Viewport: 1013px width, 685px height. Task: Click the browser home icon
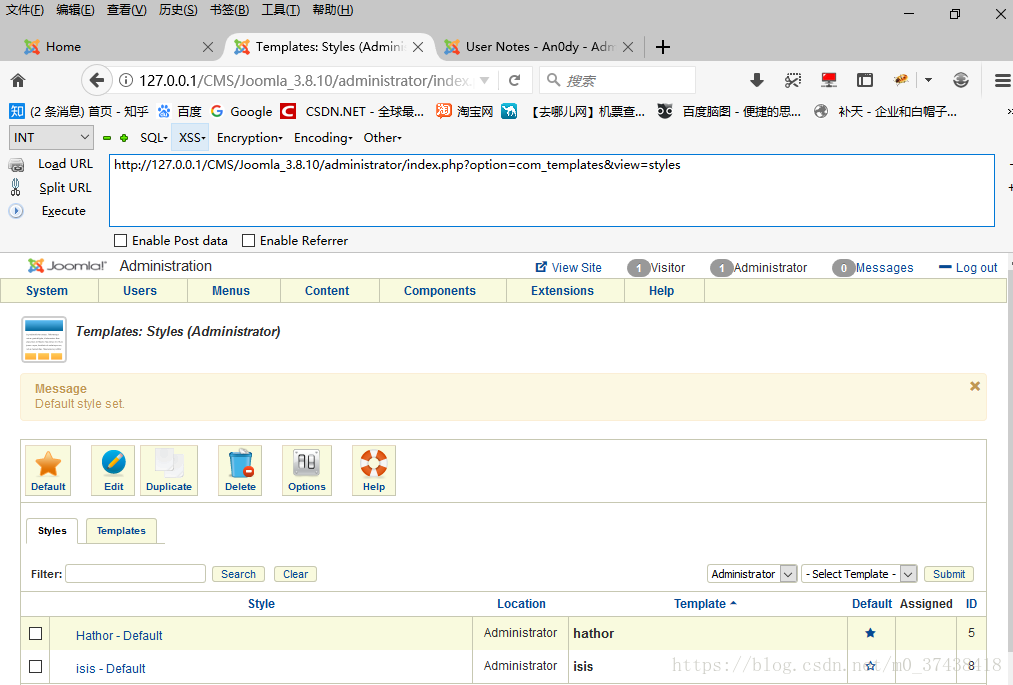tap(18, 80)
